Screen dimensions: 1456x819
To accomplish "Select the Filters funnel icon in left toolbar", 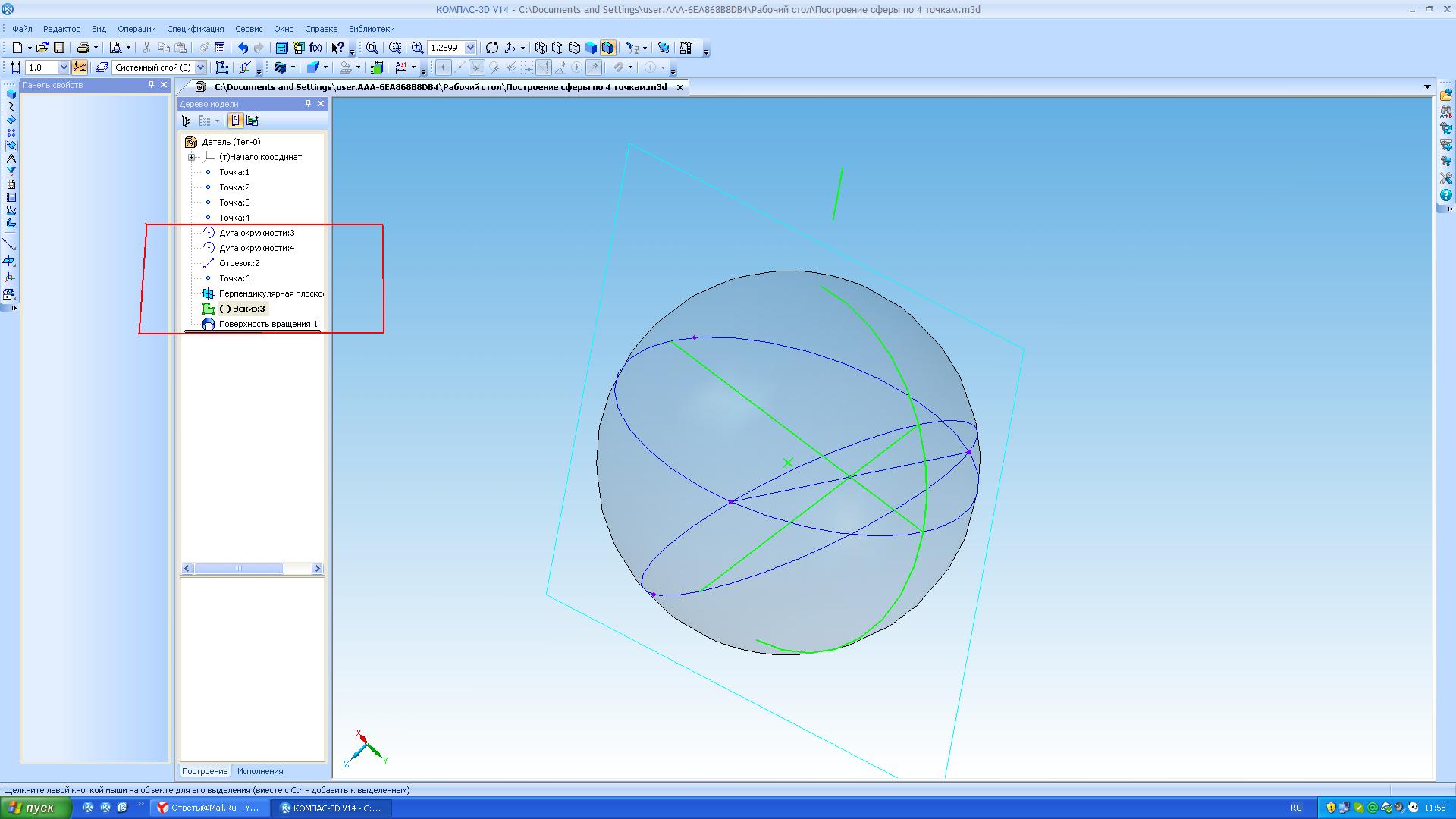I will coord(11,171).
